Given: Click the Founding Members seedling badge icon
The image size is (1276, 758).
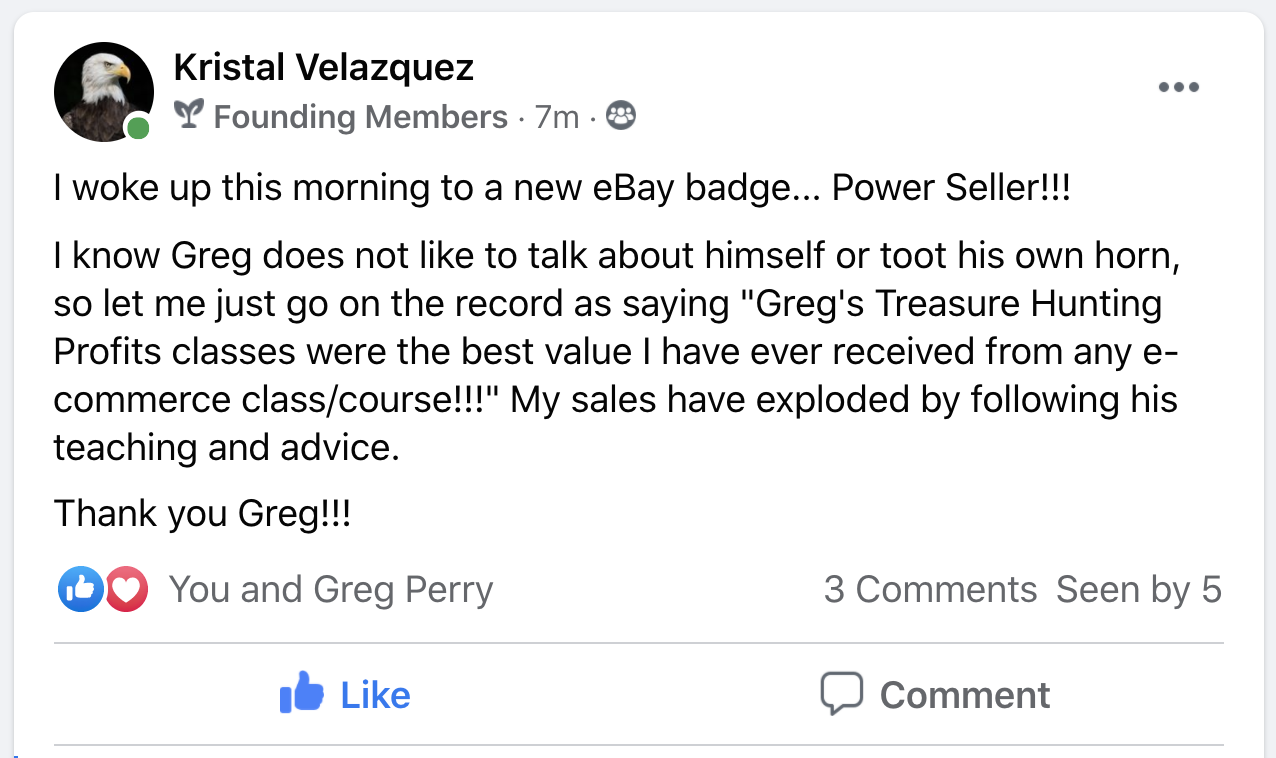Looking at the screenshot, I should [188, 116].
